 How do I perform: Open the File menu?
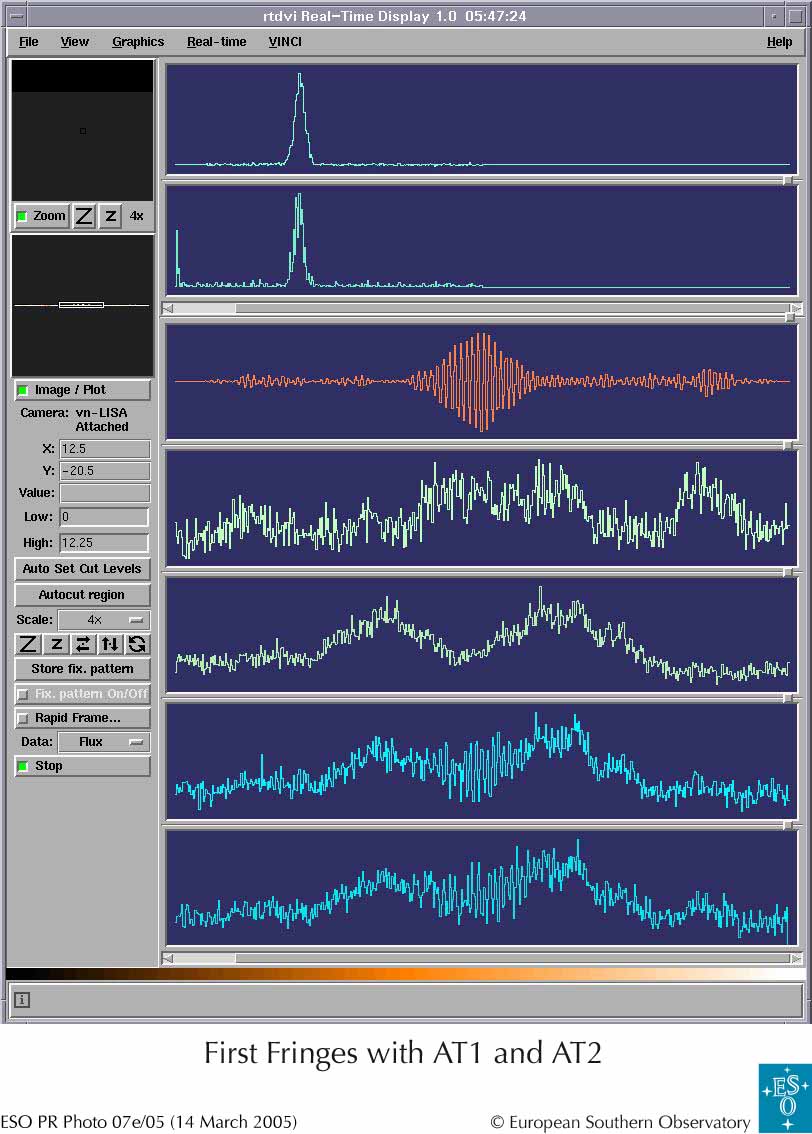28,42
